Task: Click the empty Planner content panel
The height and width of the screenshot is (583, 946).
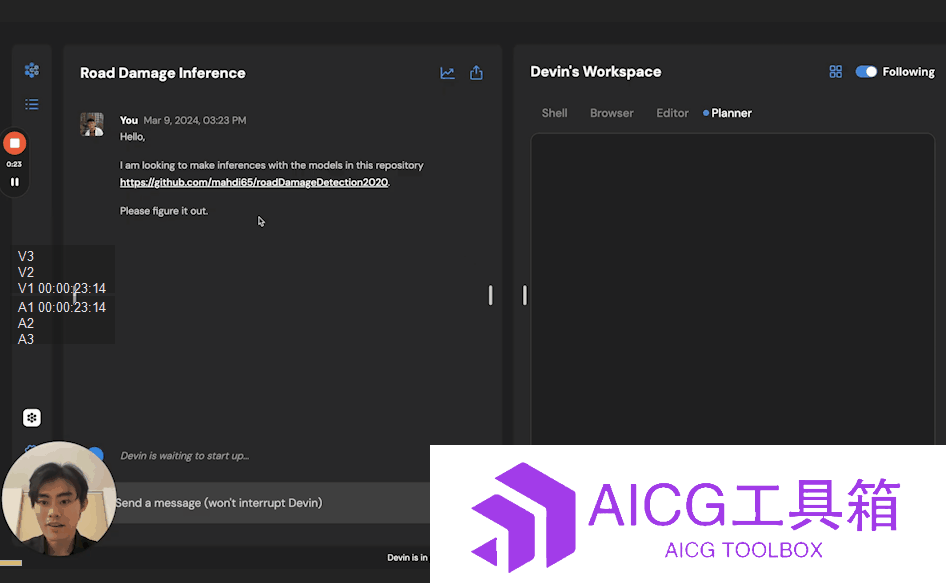Action: pyautogui.click(x=732, y=288)
